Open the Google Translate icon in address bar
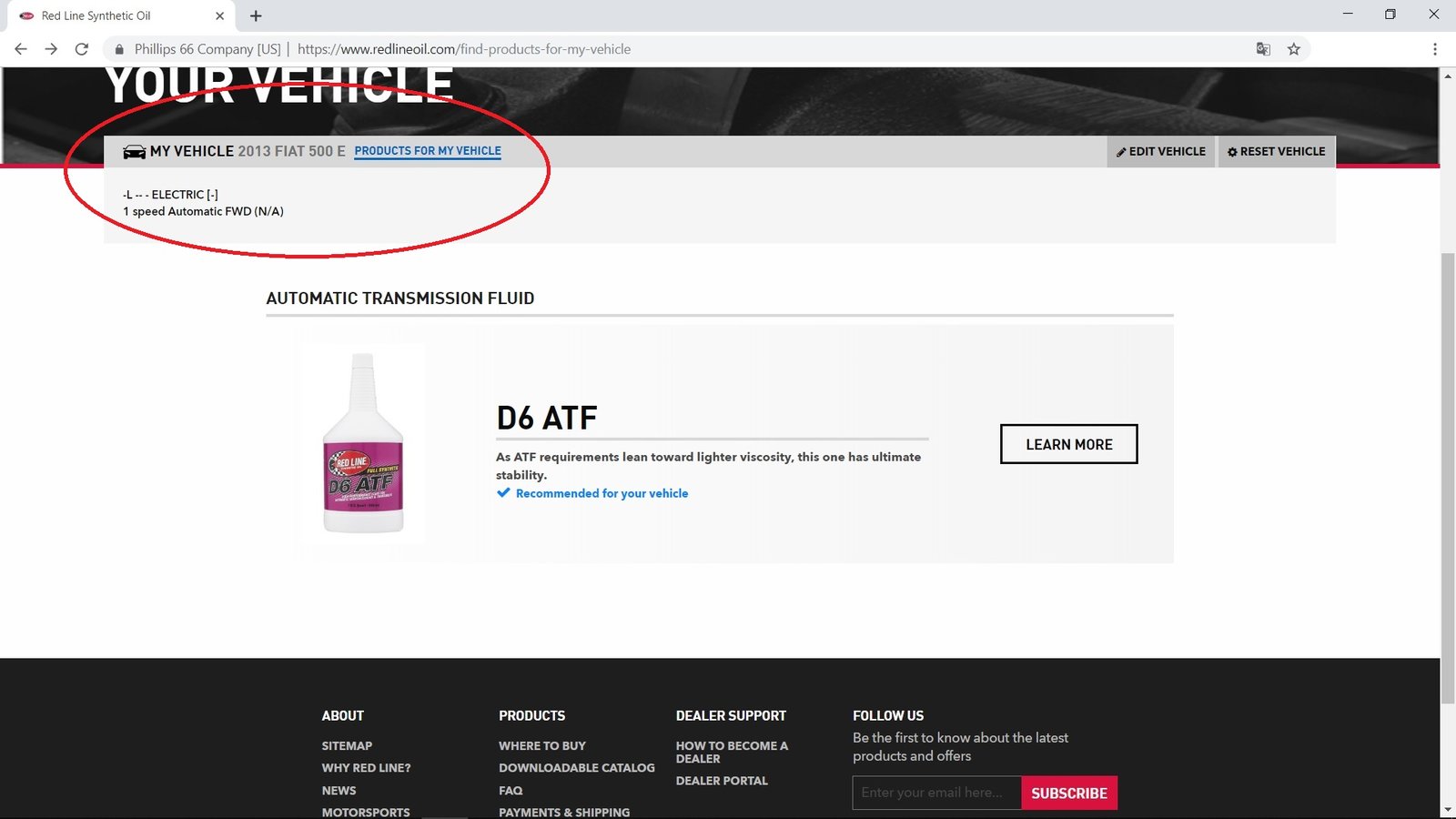This screenshot has height=819, width=1456. tap(1263, 49)
